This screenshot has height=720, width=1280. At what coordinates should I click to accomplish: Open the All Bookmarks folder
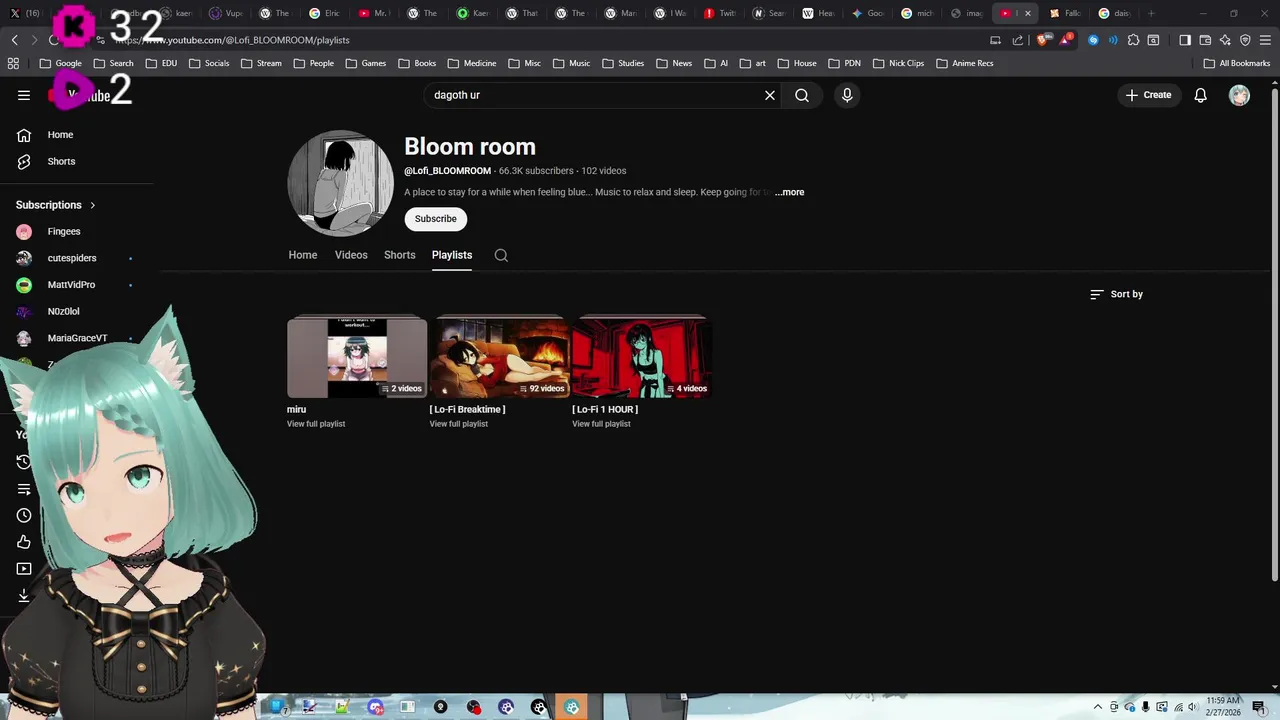point(1237,63)
